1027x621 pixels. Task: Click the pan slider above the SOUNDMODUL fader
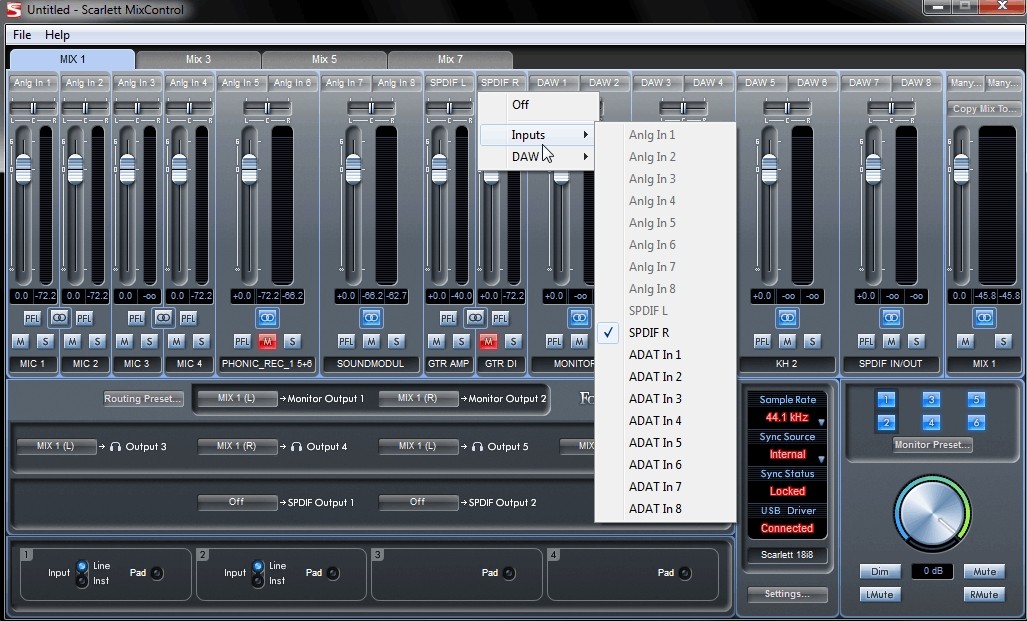(x=371, y=107)
